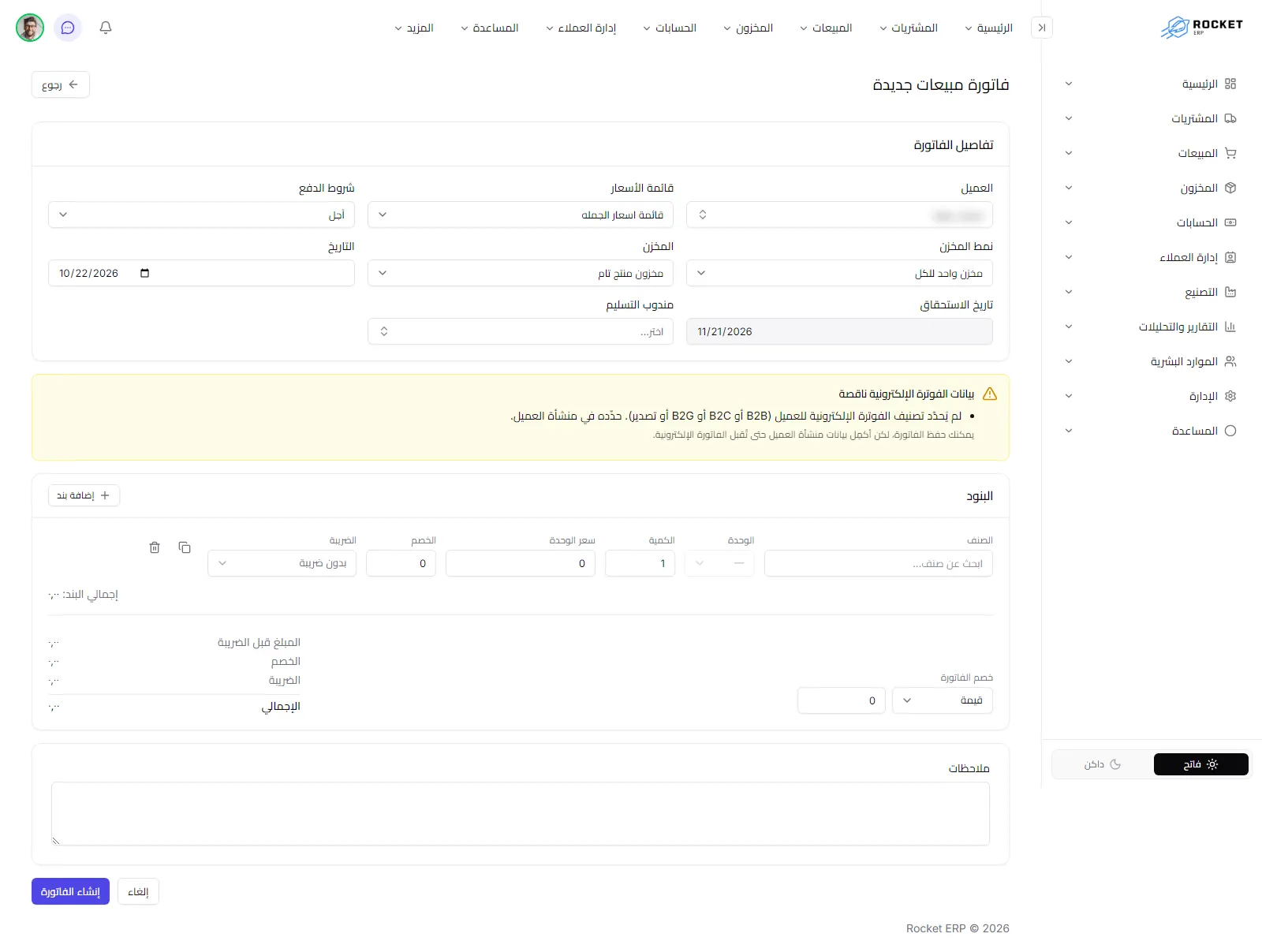Click the الكمية quantity field

click(x=640, y=563)
